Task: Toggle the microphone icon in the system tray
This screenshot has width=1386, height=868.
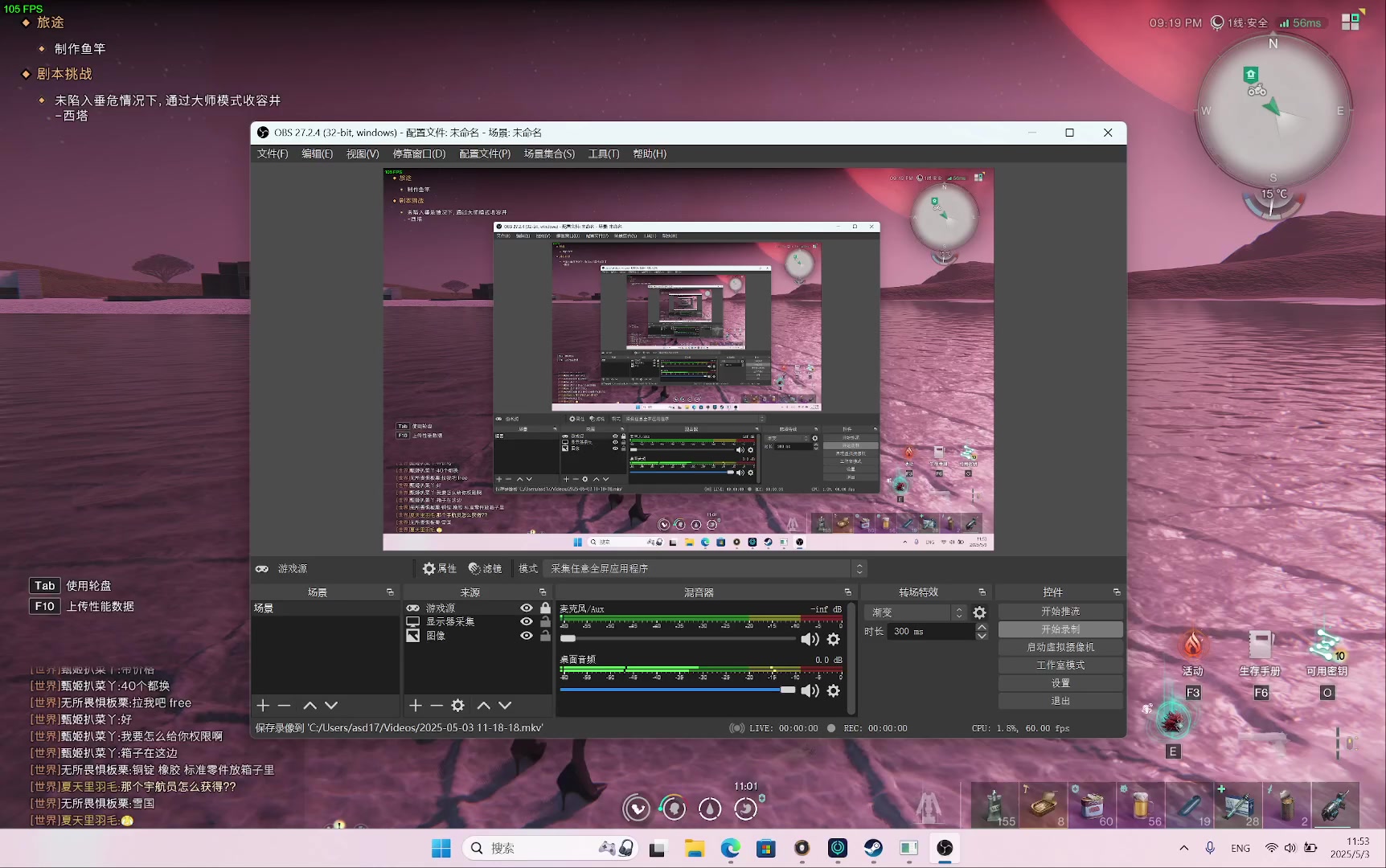Action: [1210, 848]
